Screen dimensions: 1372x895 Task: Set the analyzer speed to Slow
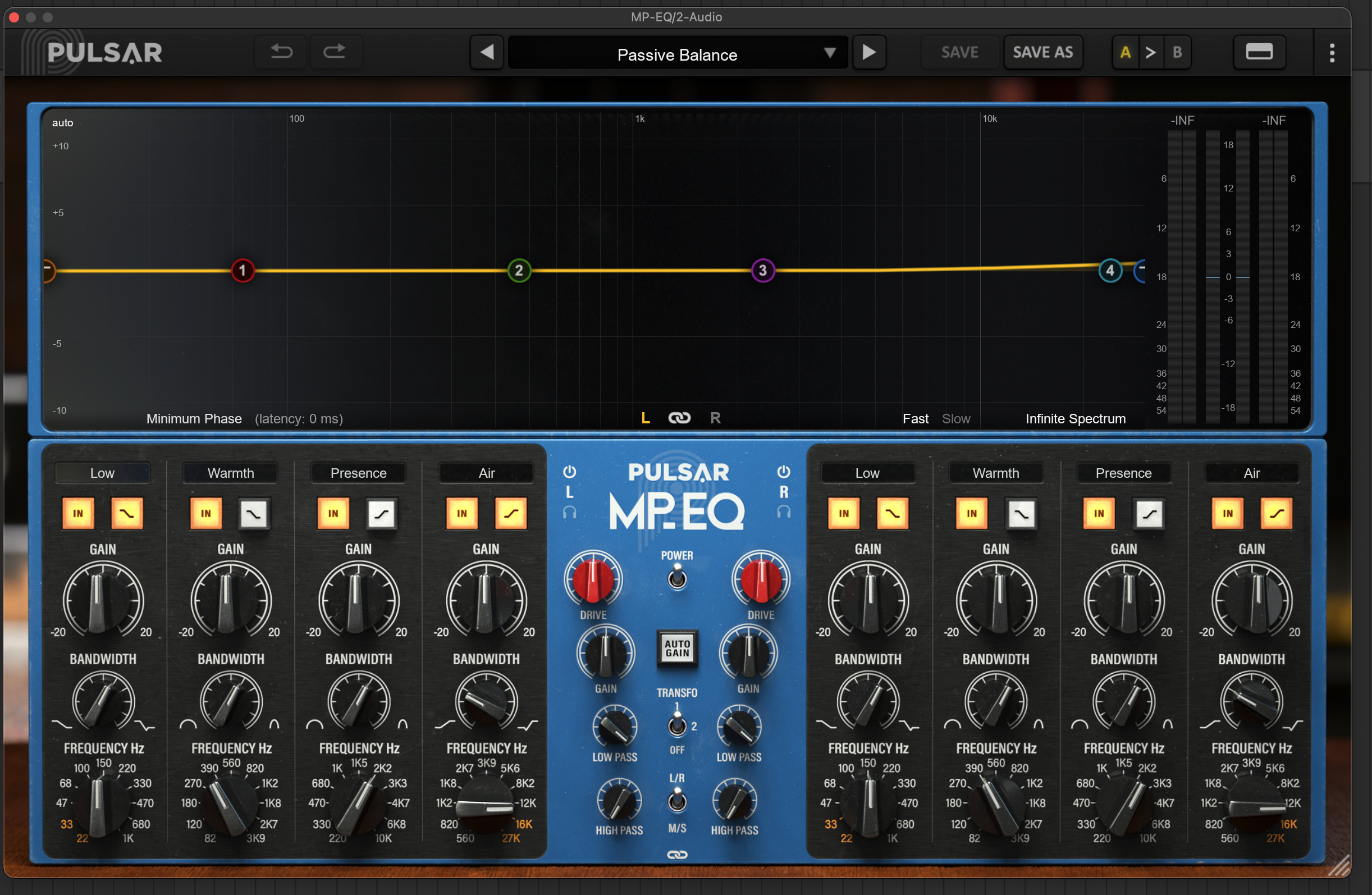[956, 419]
